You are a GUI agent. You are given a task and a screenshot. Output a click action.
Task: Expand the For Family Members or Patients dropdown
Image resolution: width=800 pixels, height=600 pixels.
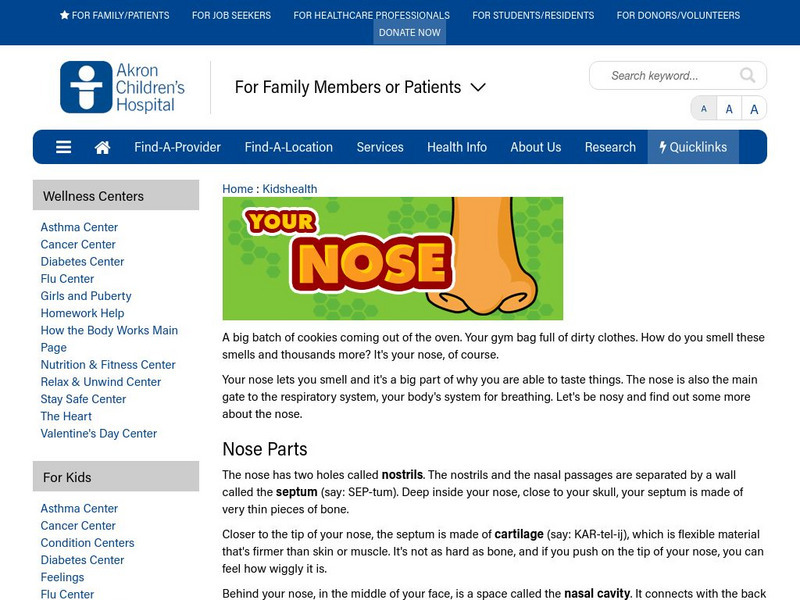[x=360, y=87]
